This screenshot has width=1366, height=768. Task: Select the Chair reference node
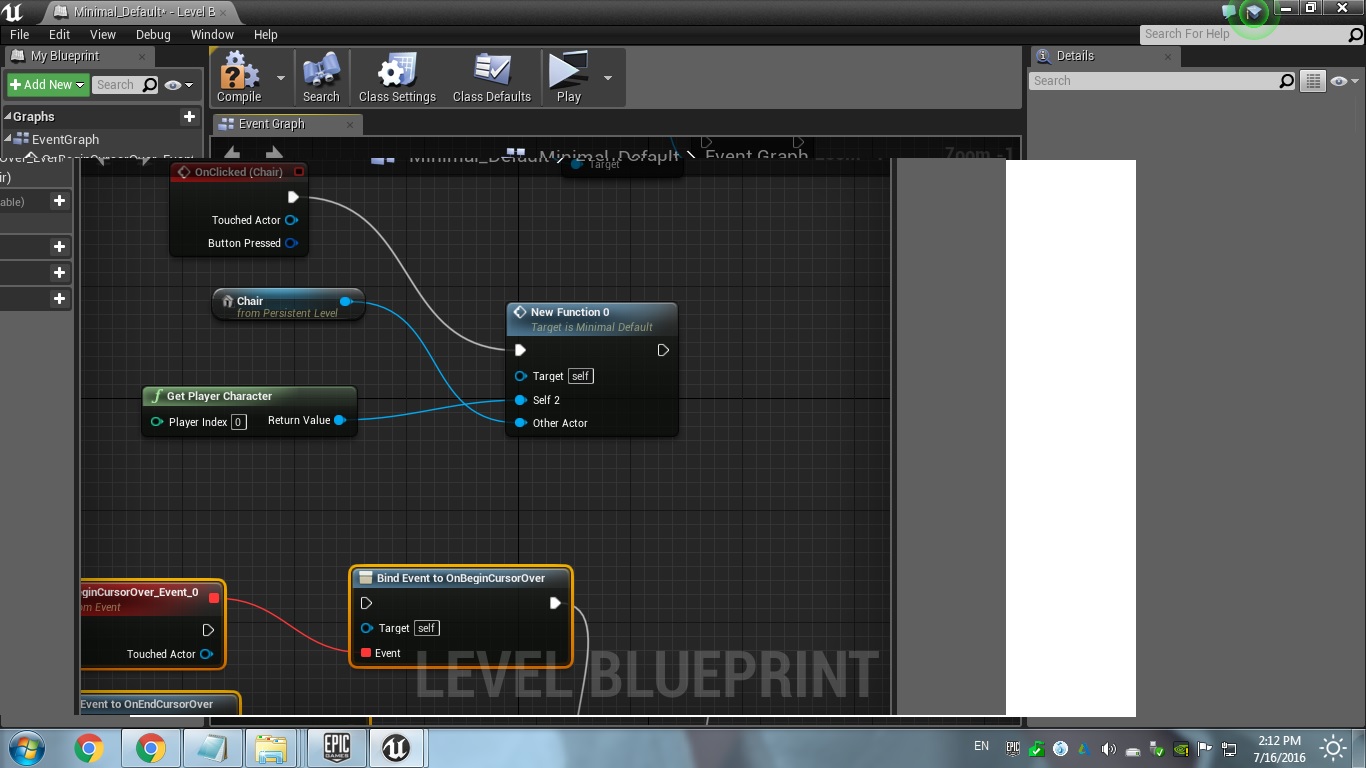[x=288, y=305]
